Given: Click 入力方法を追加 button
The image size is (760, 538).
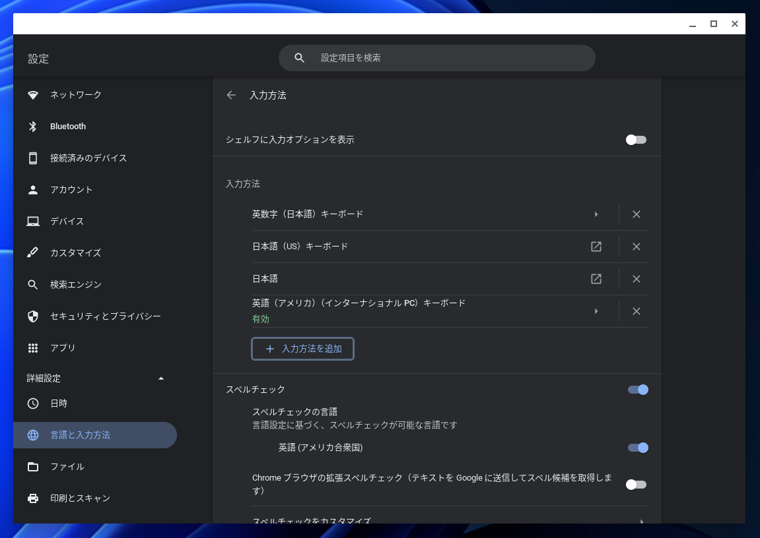Looking at the screenshot, I should coord(302,349).
